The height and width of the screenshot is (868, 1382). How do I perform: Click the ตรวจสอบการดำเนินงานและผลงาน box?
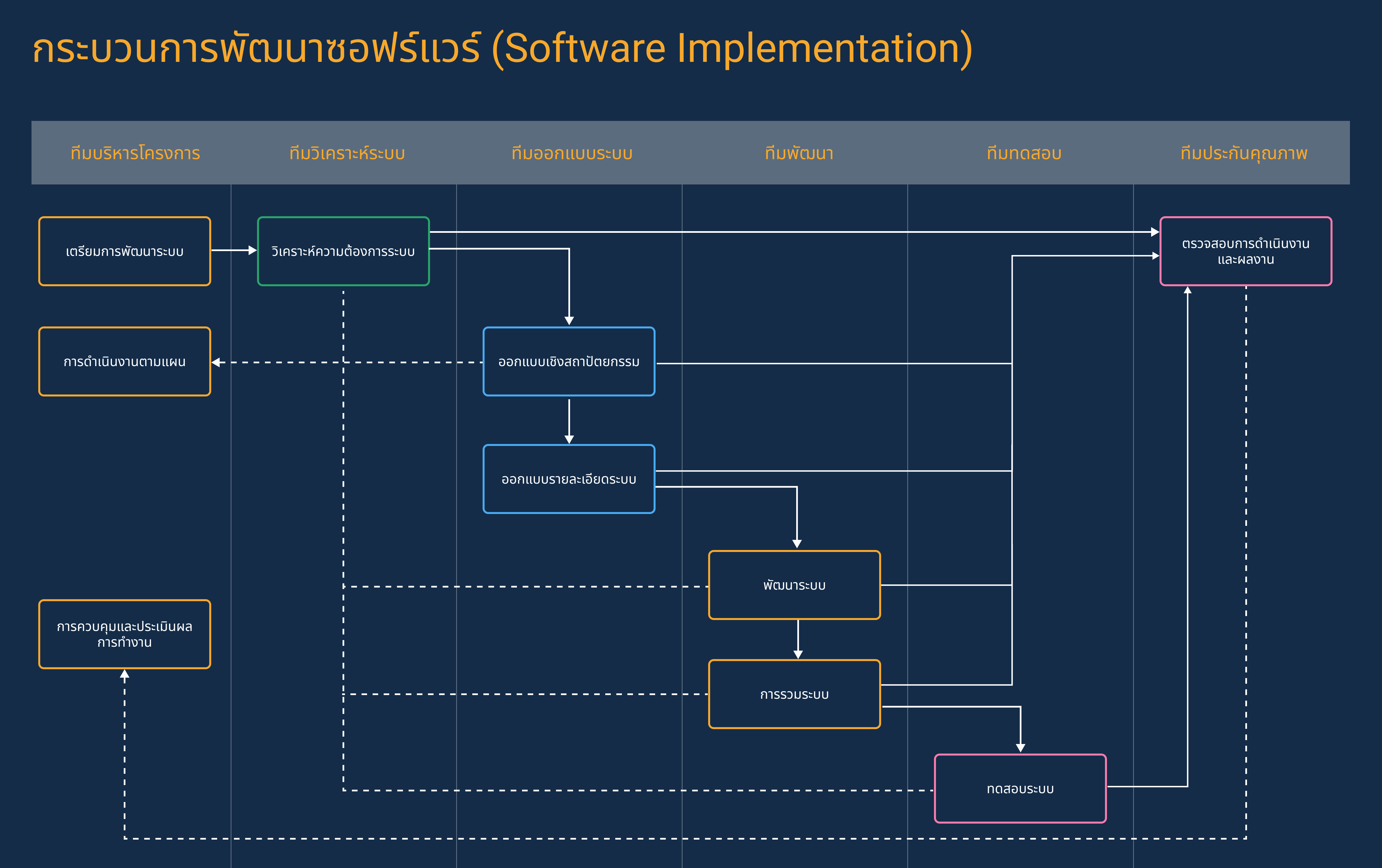[x=1245, y=251]
